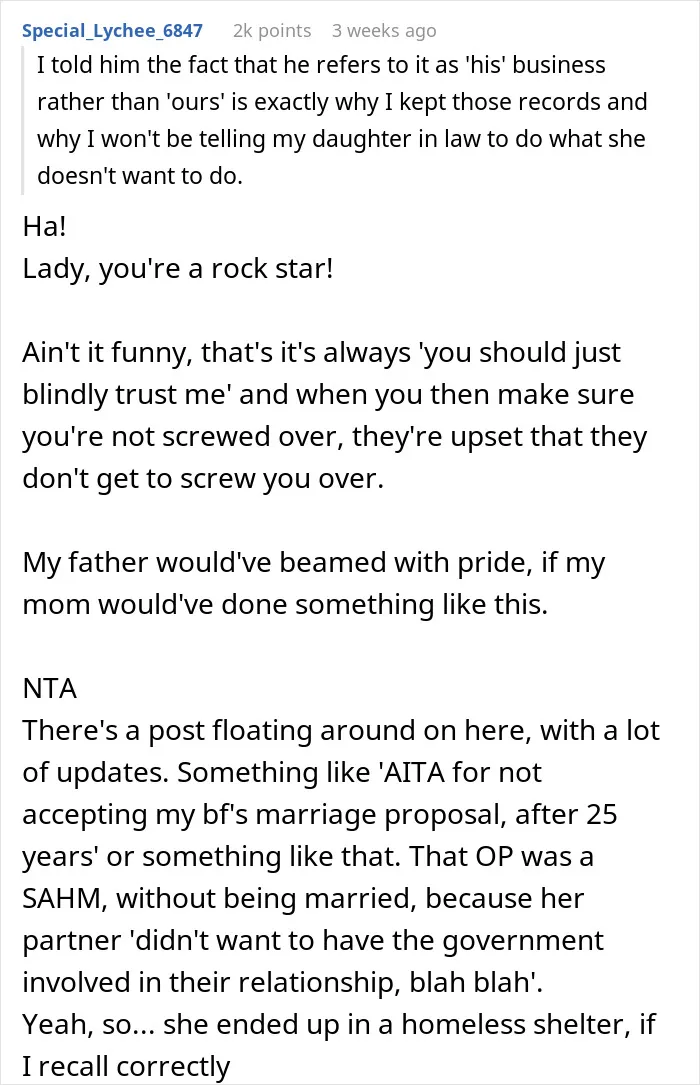Open the Special_Lychee_6847 user profile

(x=112, y=31)
